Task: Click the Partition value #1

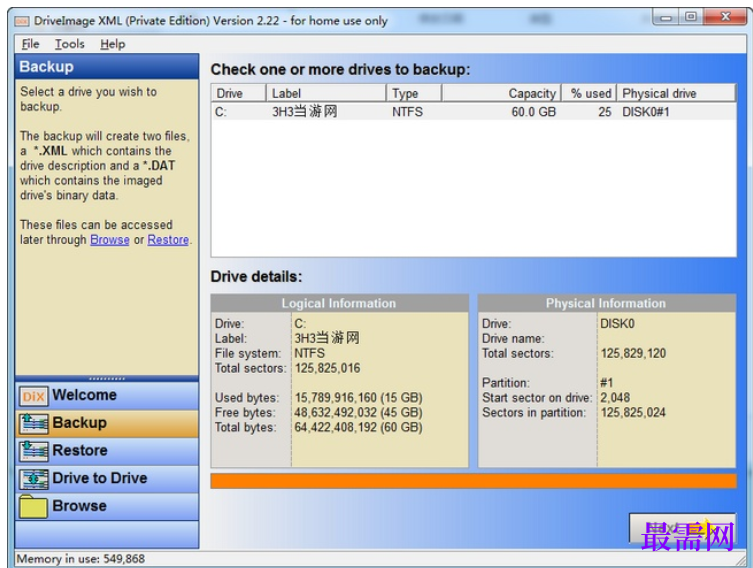Action: [x=607, y=383]
